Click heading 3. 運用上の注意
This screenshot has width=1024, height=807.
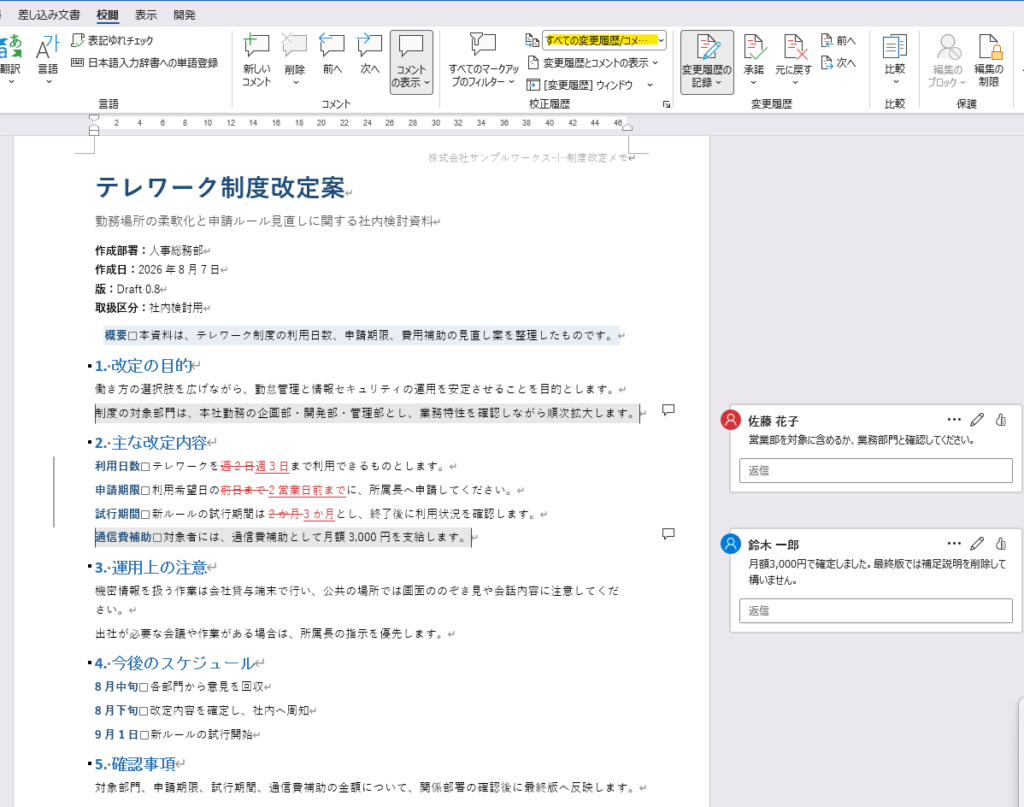point(152,567)
